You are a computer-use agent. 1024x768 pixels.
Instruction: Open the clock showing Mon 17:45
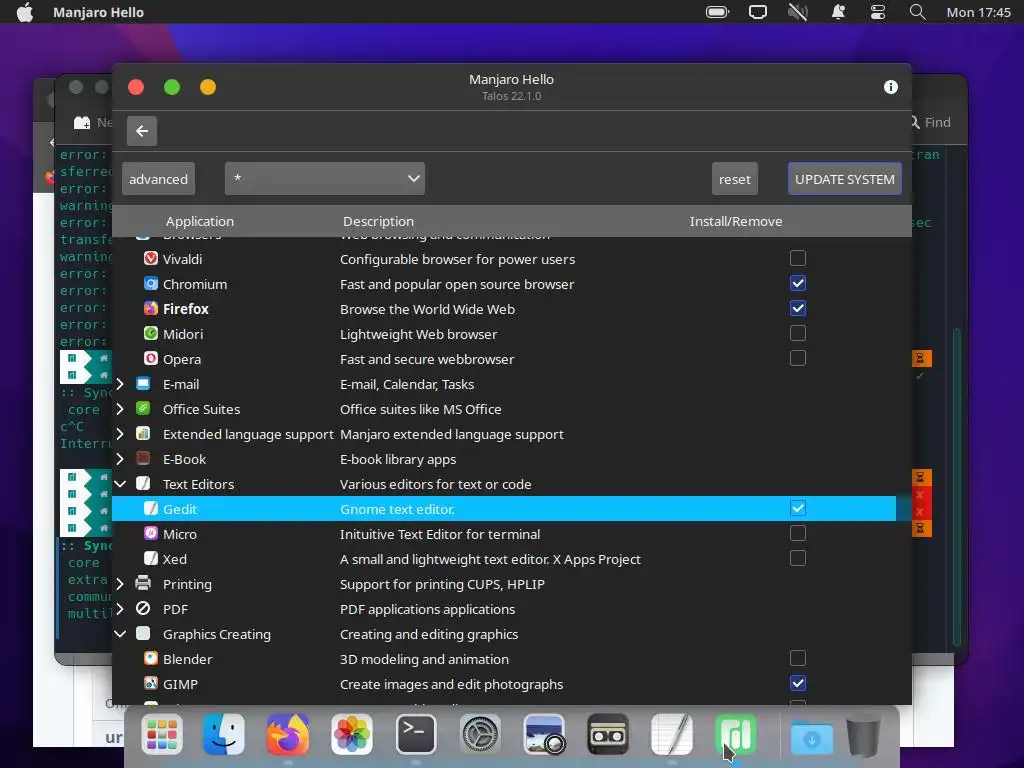978,12
